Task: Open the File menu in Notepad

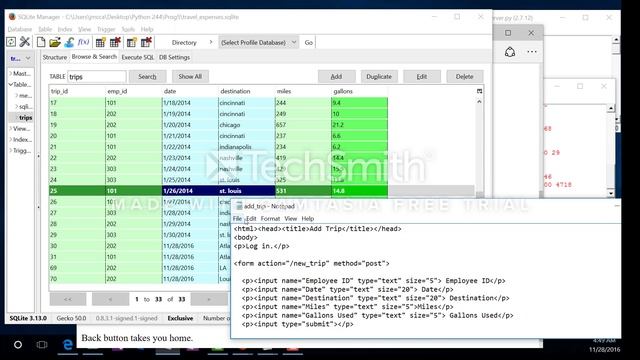Action: tap(237, 219)
